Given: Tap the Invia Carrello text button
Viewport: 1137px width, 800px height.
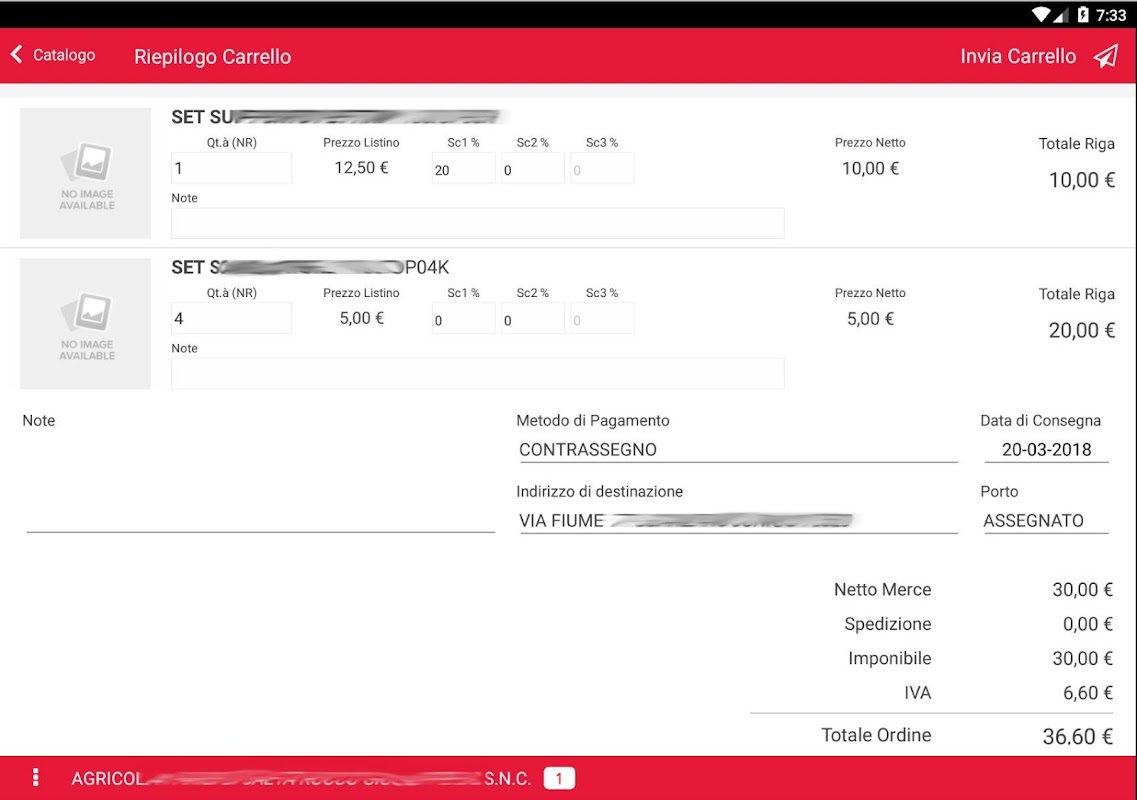Looking at the screenshot, I should pyautogui.click(x=1018, y=57).
